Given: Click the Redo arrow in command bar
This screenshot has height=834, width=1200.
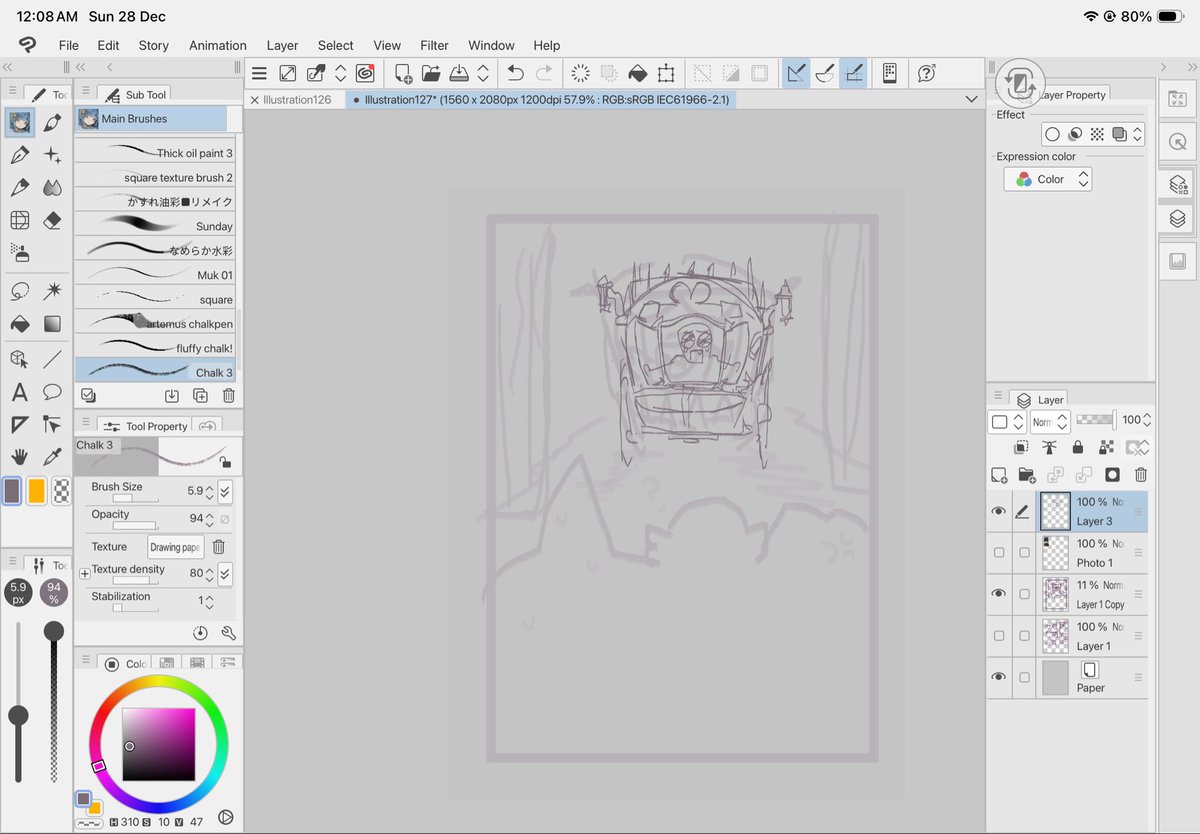Looking at the screenshot, I should coord(544,73).
